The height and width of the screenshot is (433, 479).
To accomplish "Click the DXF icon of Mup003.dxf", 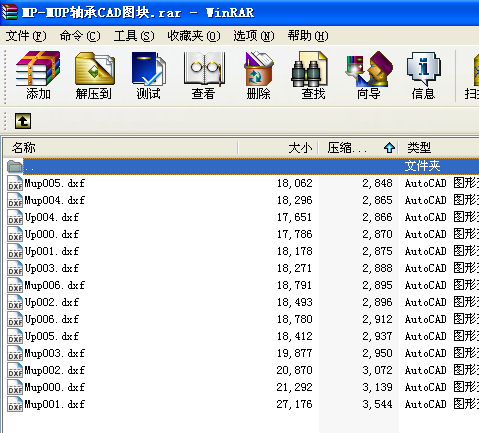I will point(15,353).
